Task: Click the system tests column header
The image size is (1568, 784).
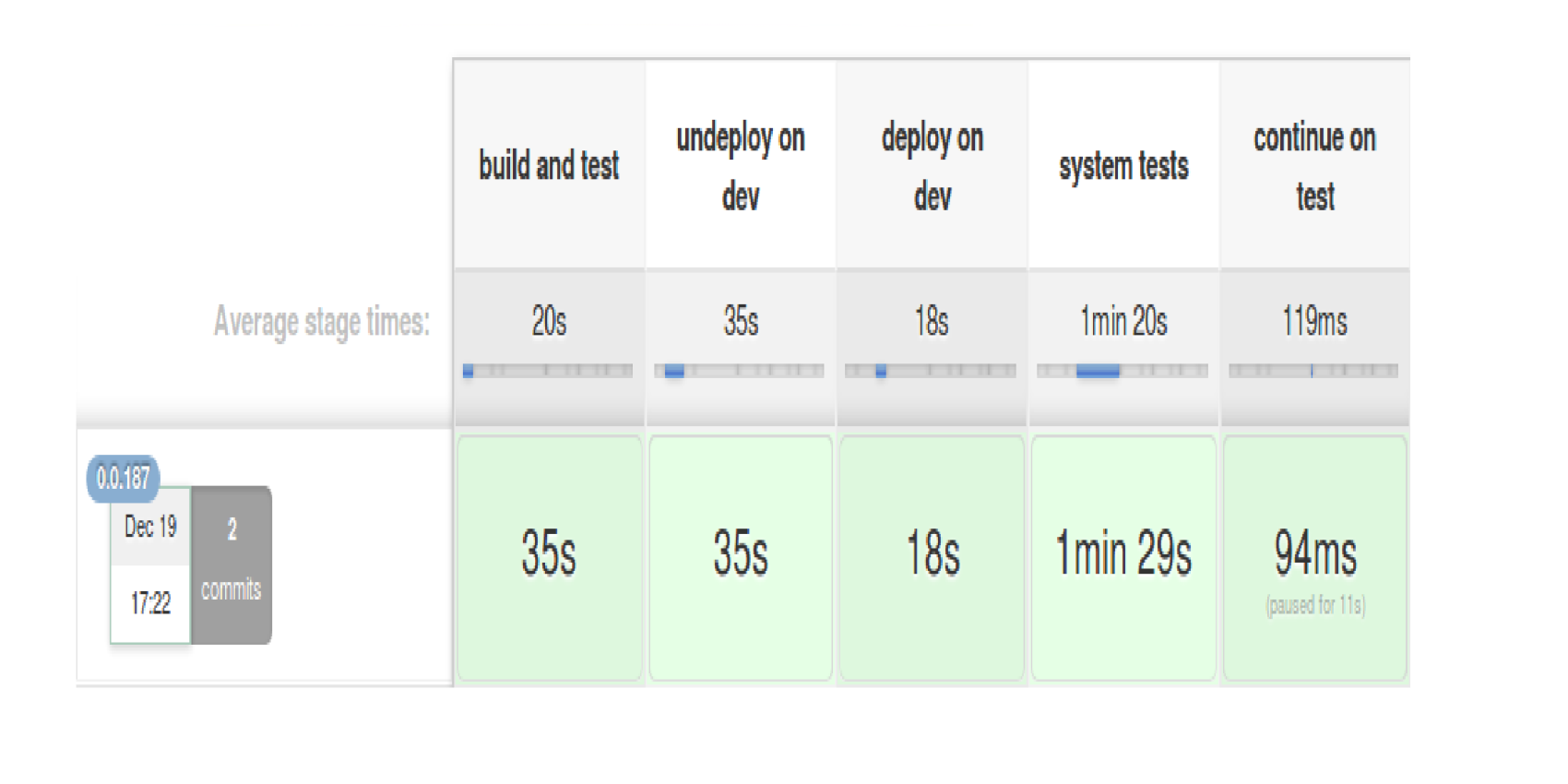Action: coord(1123,165)
